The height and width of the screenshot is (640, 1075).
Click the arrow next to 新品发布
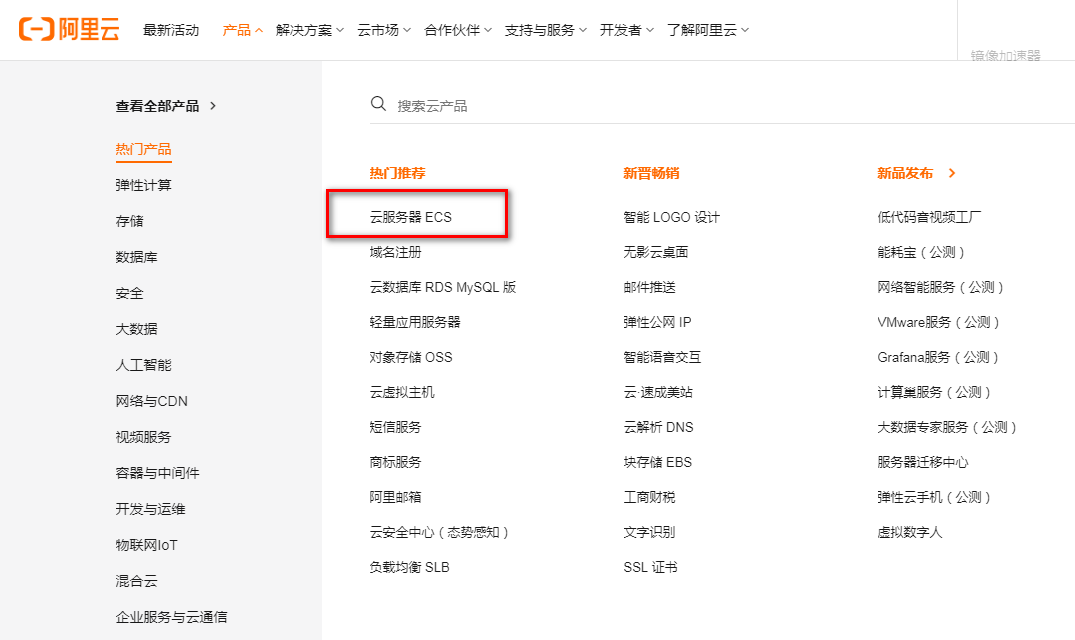[x=952, y=173]
